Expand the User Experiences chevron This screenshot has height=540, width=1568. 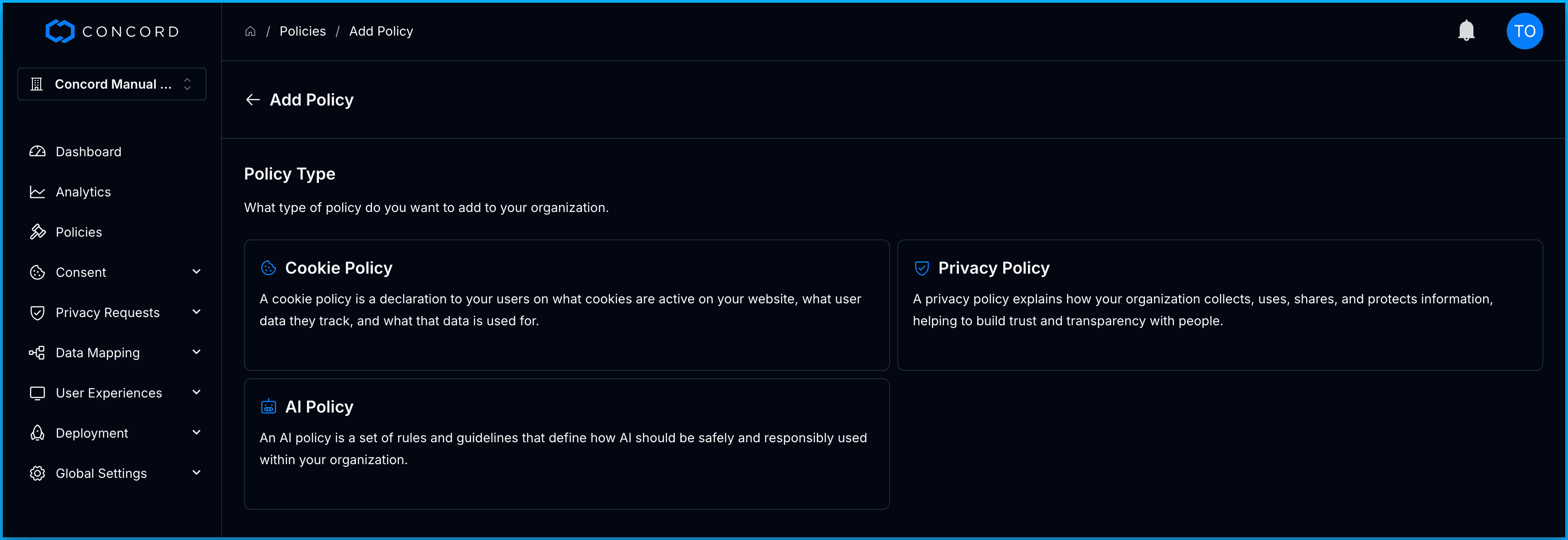point(196,392)
